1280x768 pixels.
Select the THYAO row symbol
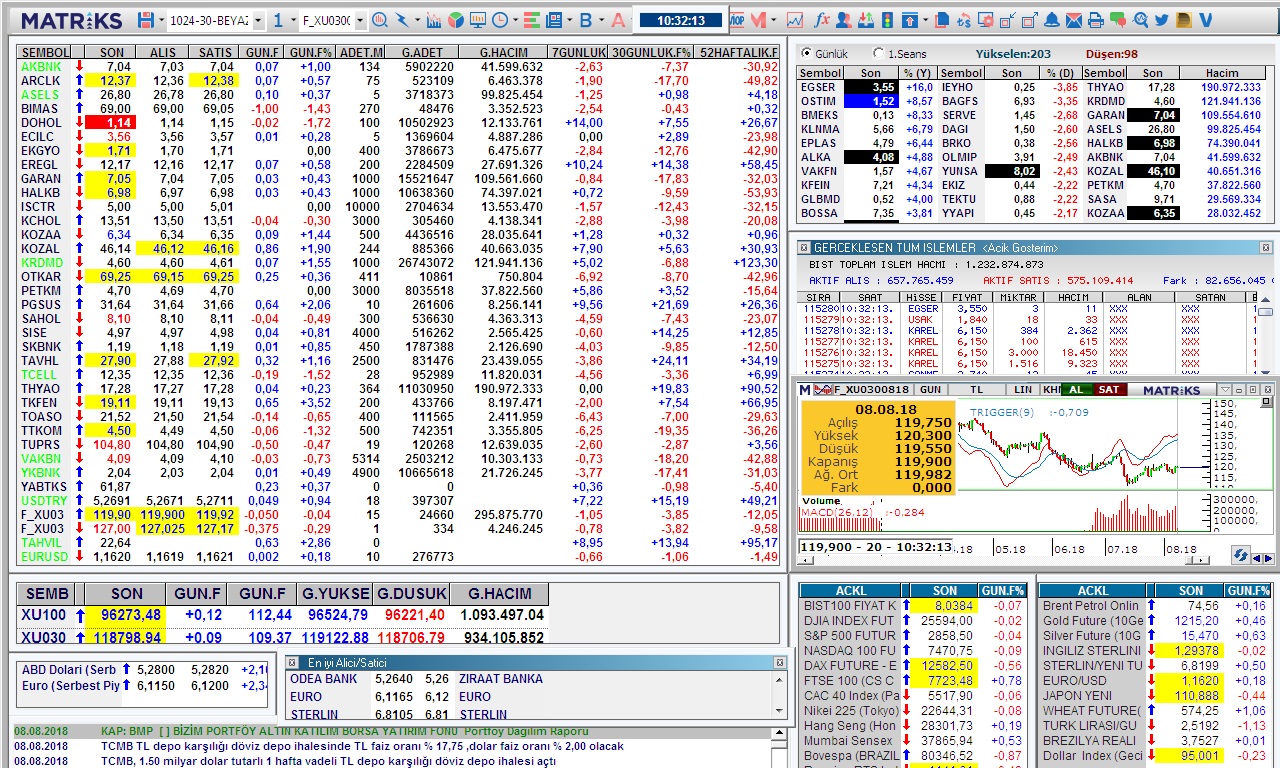coord(40,388)
